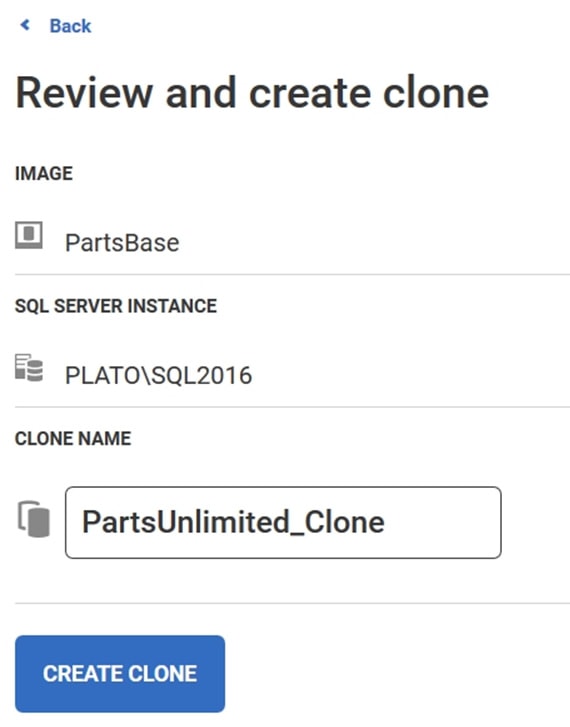Click the SQL SERVER INSTANCE label
This screenshot has width=570, height=727.
[116, 306]
